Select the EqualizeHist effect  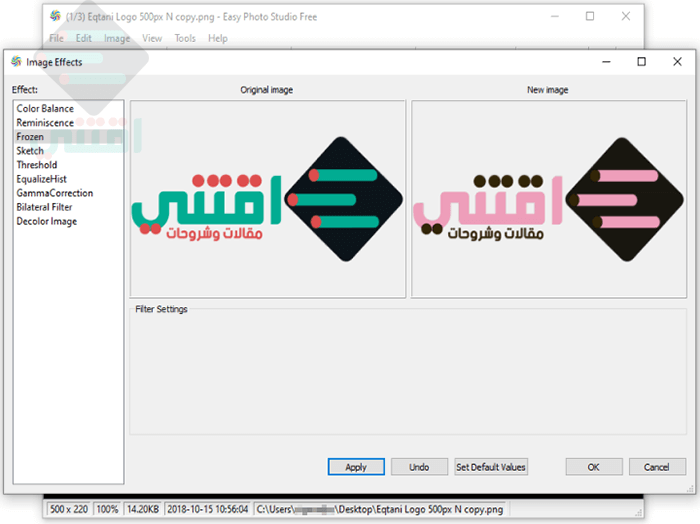pos(42,179)
